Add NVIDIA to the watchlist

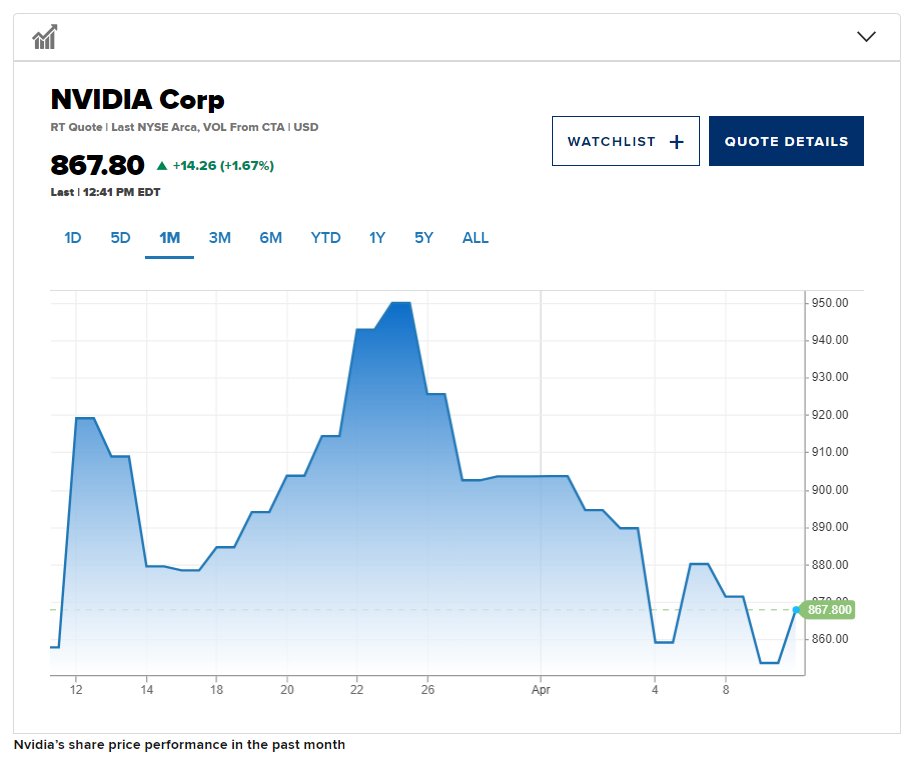[x=626, y=141]
